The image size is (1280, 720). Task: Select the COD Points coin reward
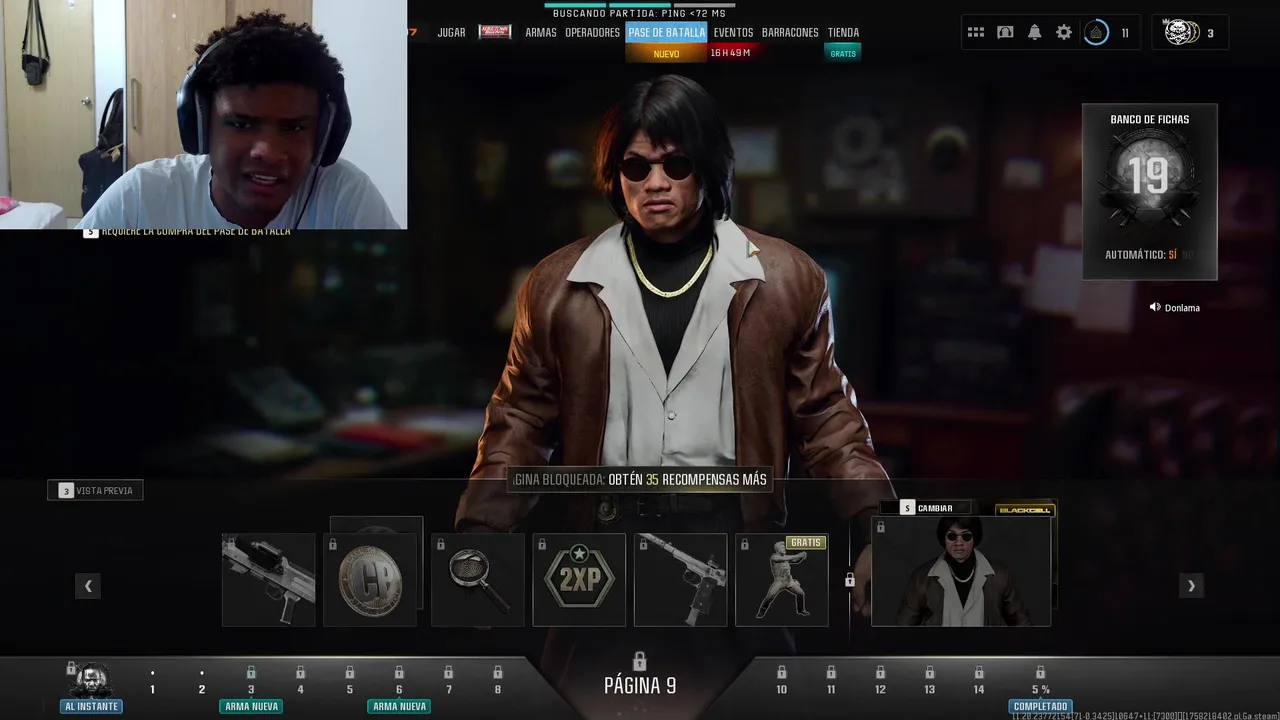click(x=370, y=580)
